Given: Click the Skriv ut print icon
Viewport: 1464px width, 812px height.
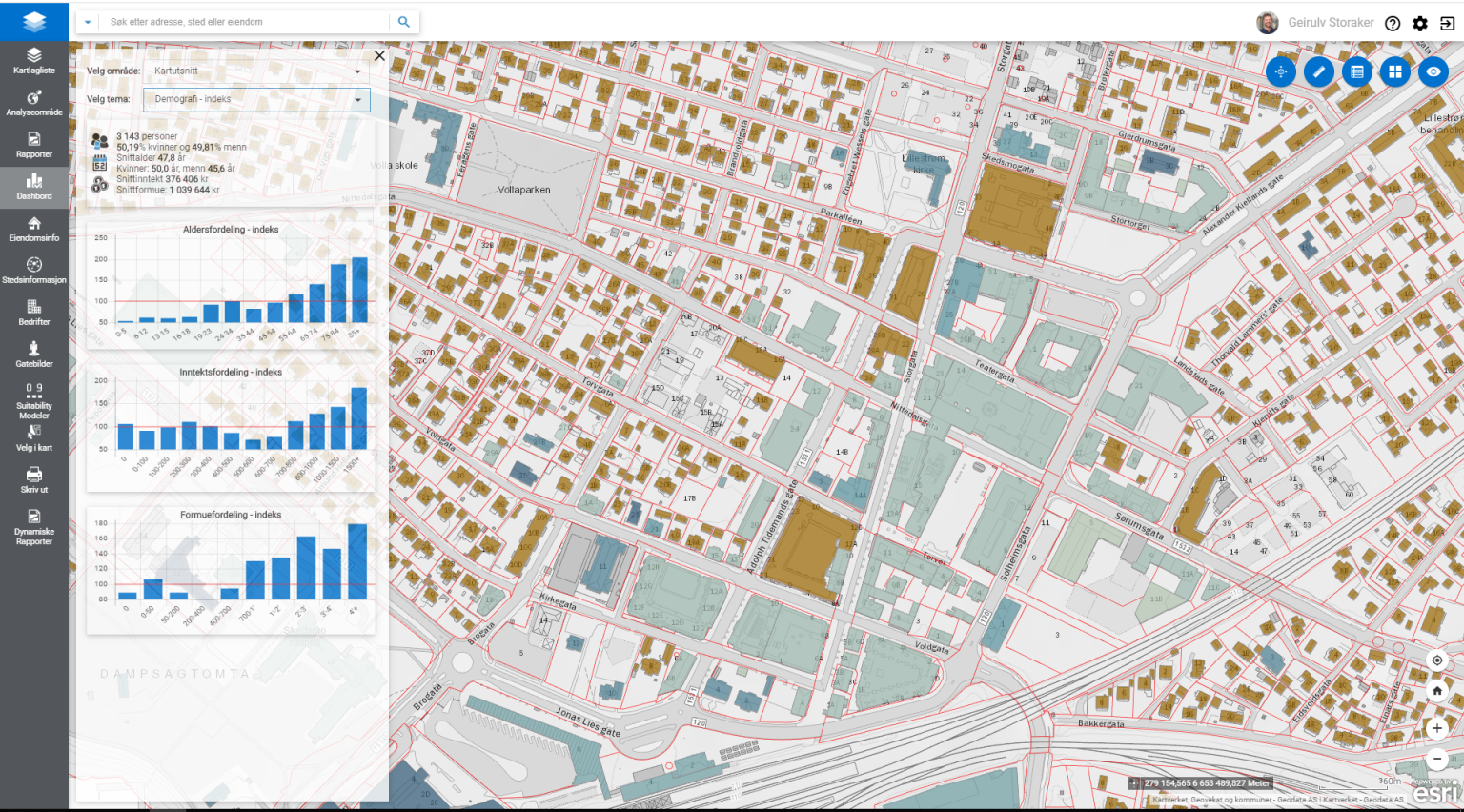Looking at the screenshot, I should pyautogui.click(x=34, y=480).
